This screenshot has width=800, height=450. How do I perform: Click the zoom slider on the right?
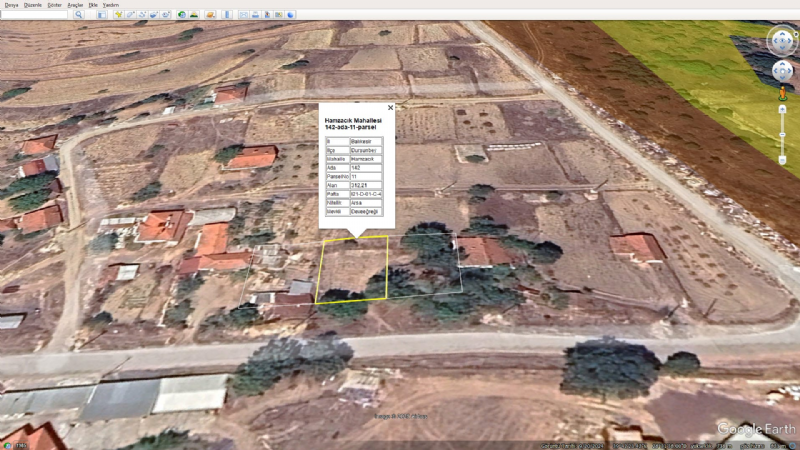781,130
